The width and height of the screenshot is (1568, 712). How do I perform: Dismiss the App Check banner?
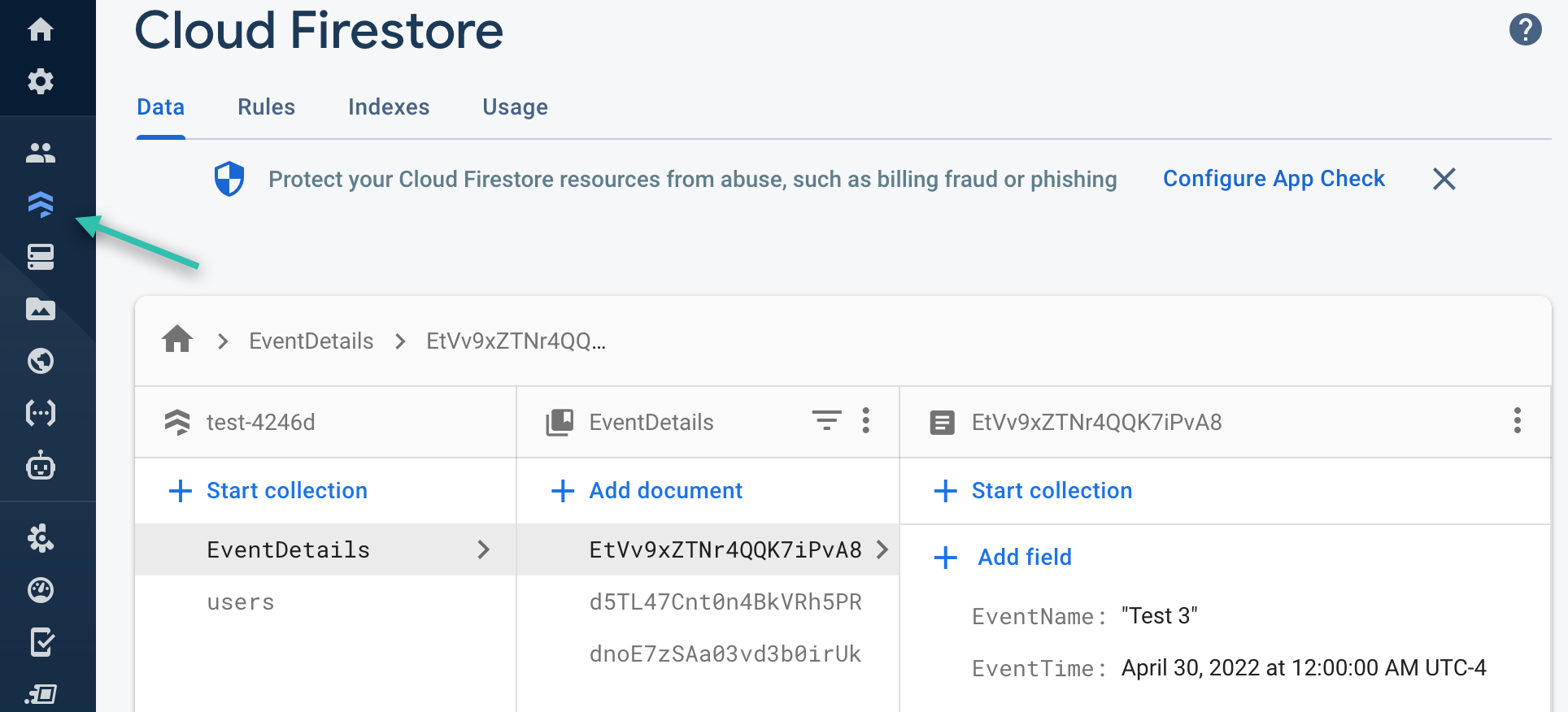point(1444,179)
